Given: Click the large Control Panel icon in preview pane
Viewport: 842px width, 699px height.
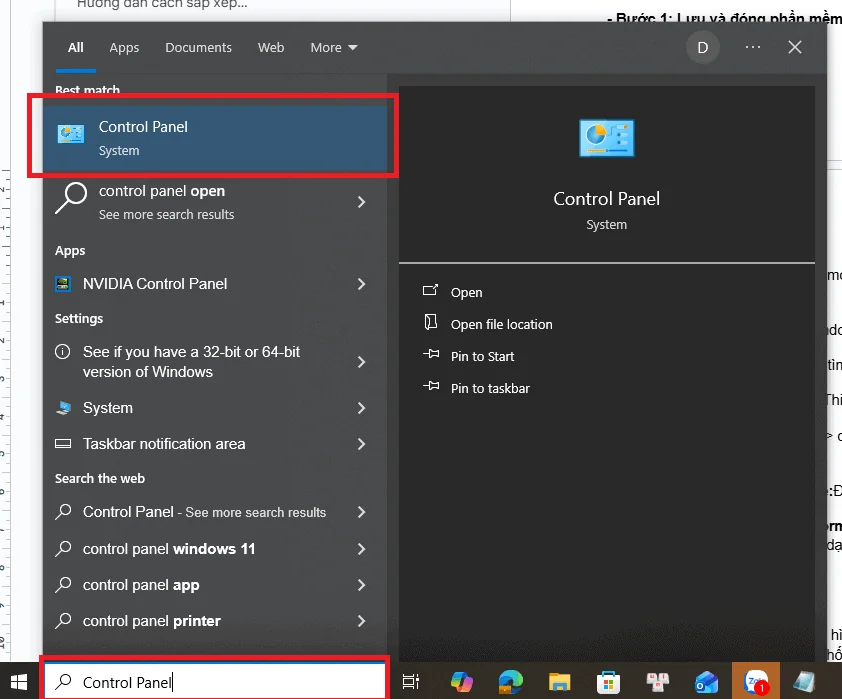Looking at the screenshot, I should pos(606,138).
